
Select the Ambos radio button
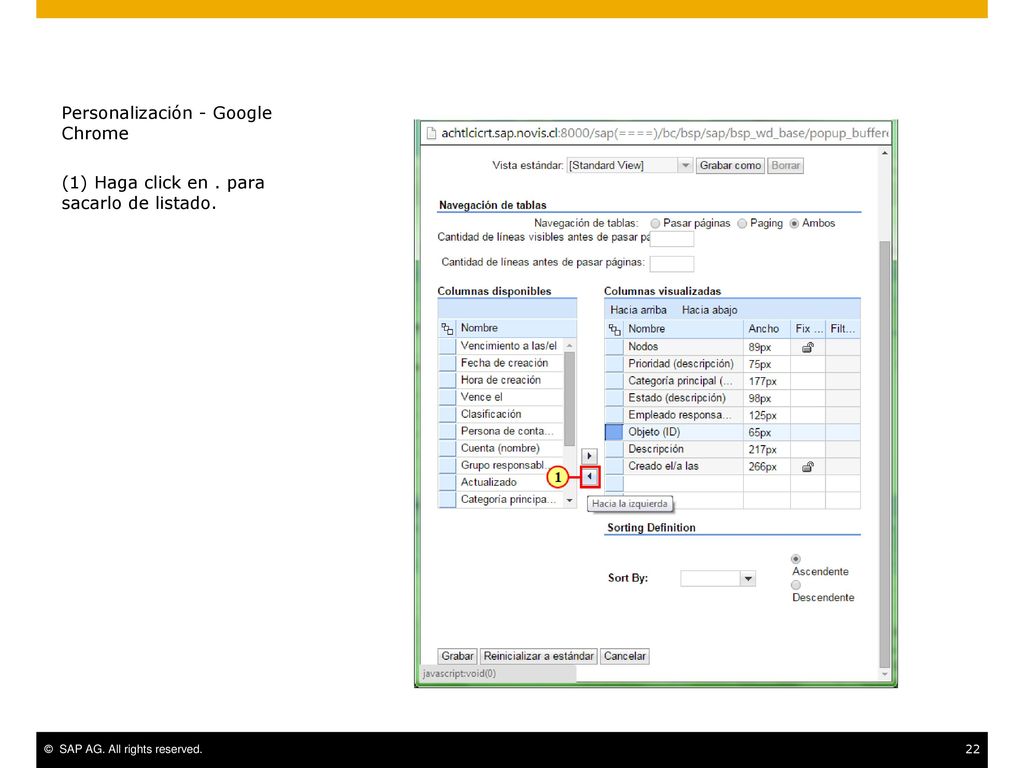click(794, 223)
